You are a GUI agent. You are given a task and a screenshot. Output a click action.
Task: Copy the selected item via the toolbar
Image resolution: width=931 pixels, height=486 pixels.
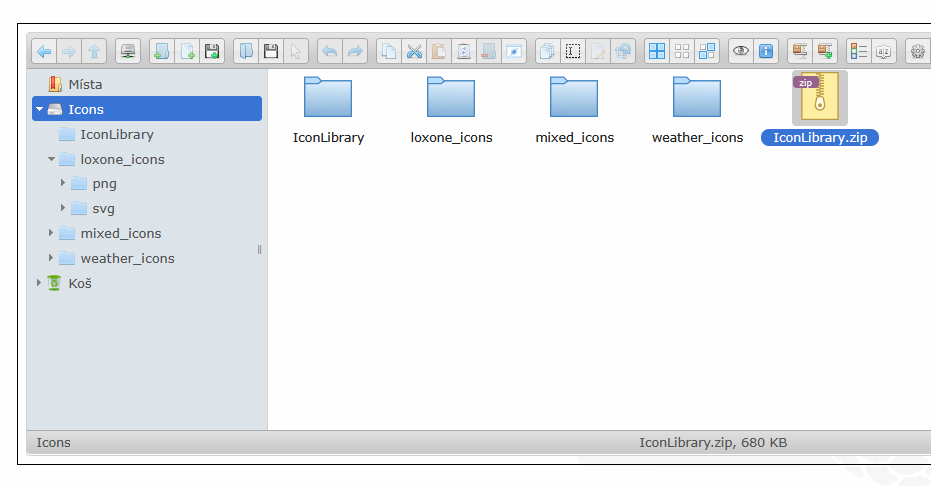coord(389,52)
